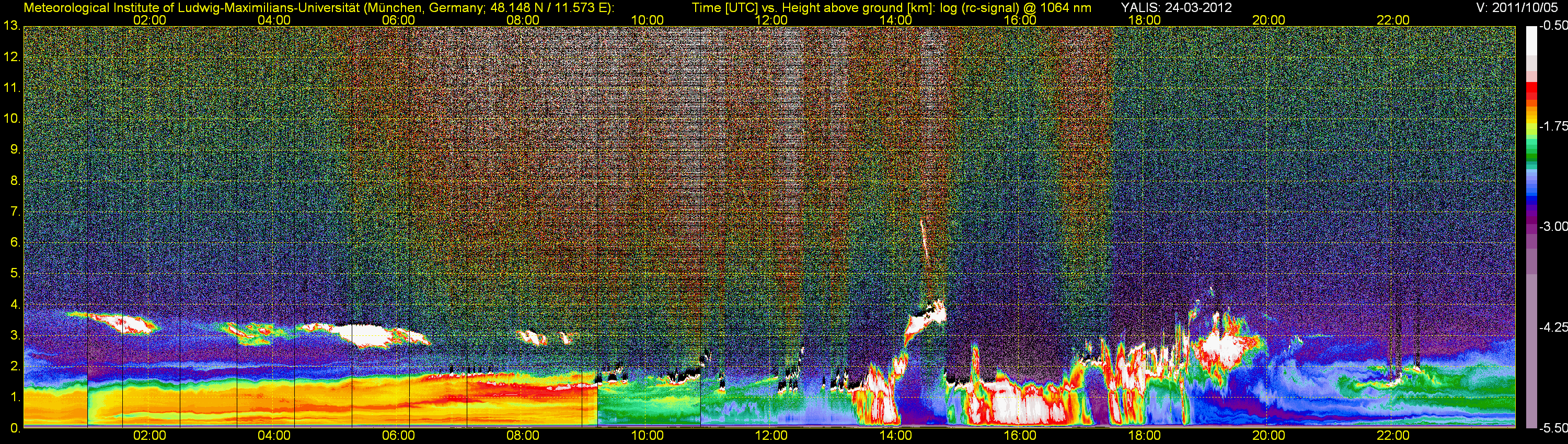Click the -4.25 color scale value

click(1553, 327)
